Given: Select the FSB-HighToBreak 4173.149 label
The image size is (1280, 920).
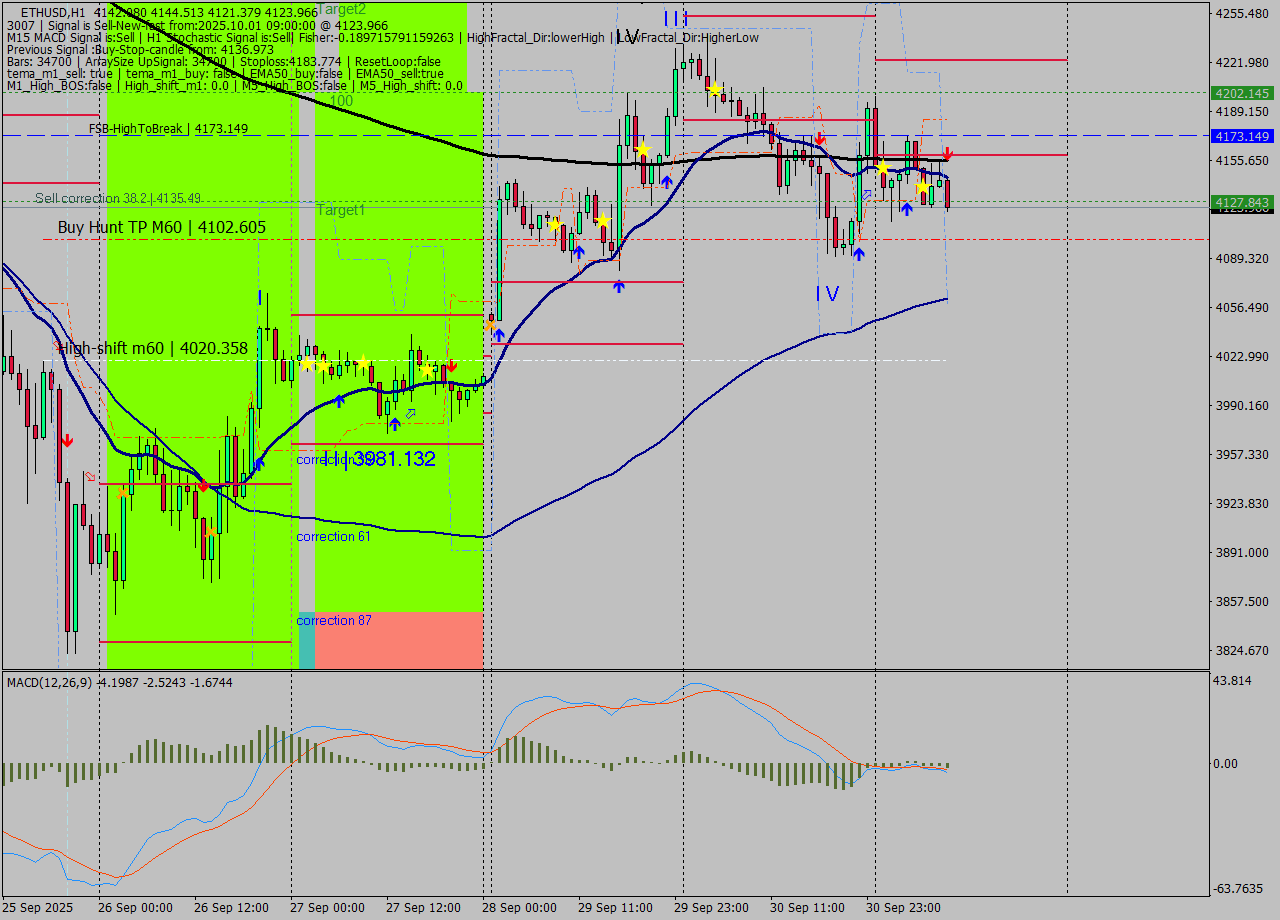Looking at the screenshot, I should 168,129.
